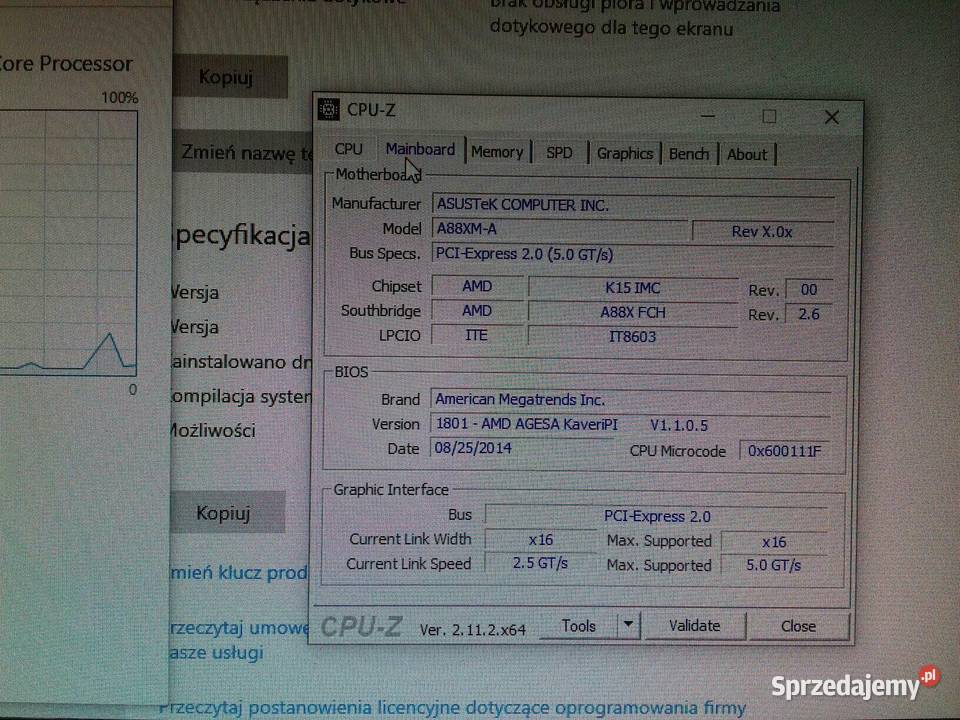Click the Rev X.0x field
Image resolution: width=960 pixels, height=720 pixels.
tap(762, 231)
